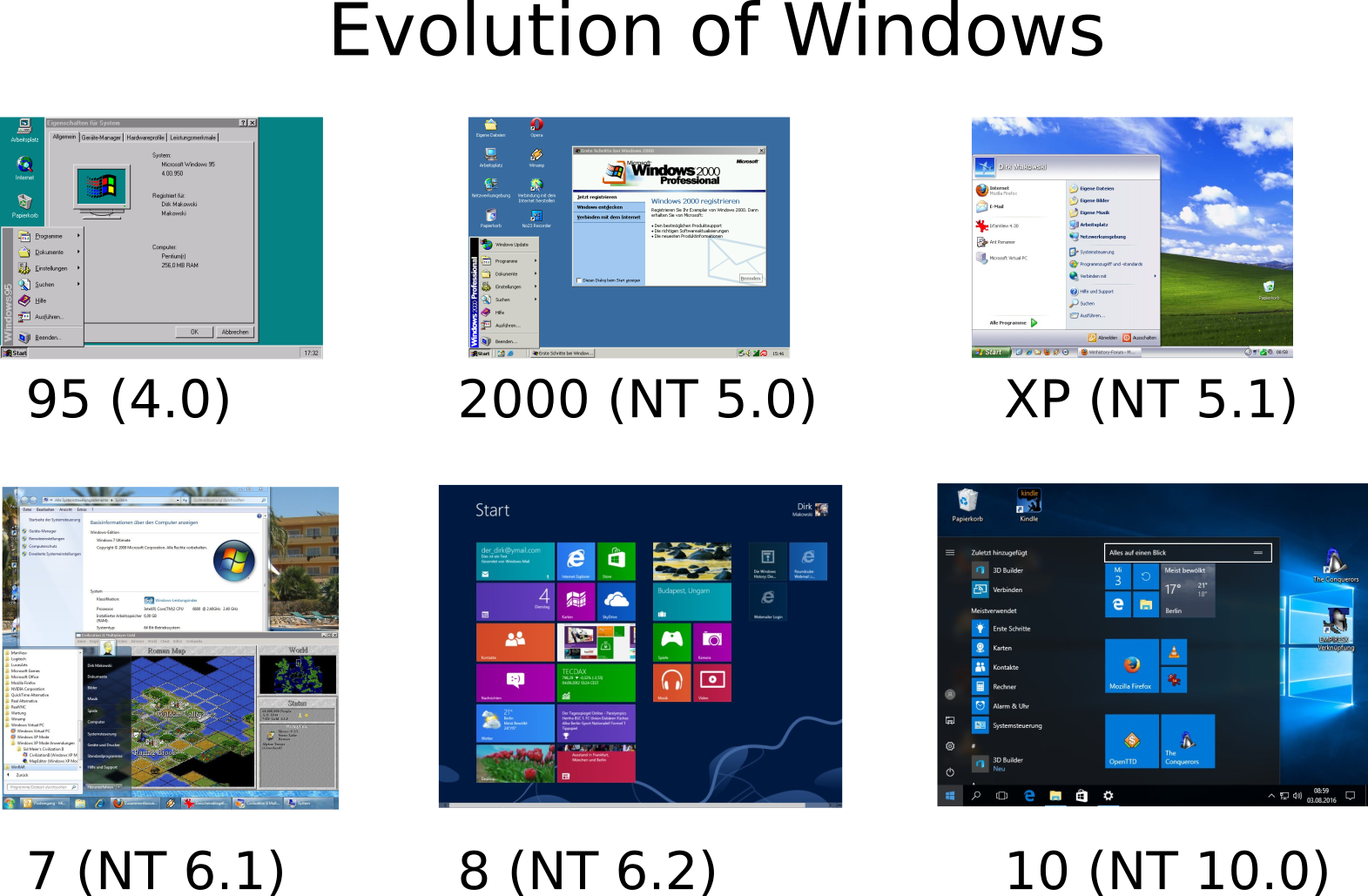Open Netzwerkumgebung icon on Windows 2000 desktop
Viewport: 1368px width, 896px height.
491,188
